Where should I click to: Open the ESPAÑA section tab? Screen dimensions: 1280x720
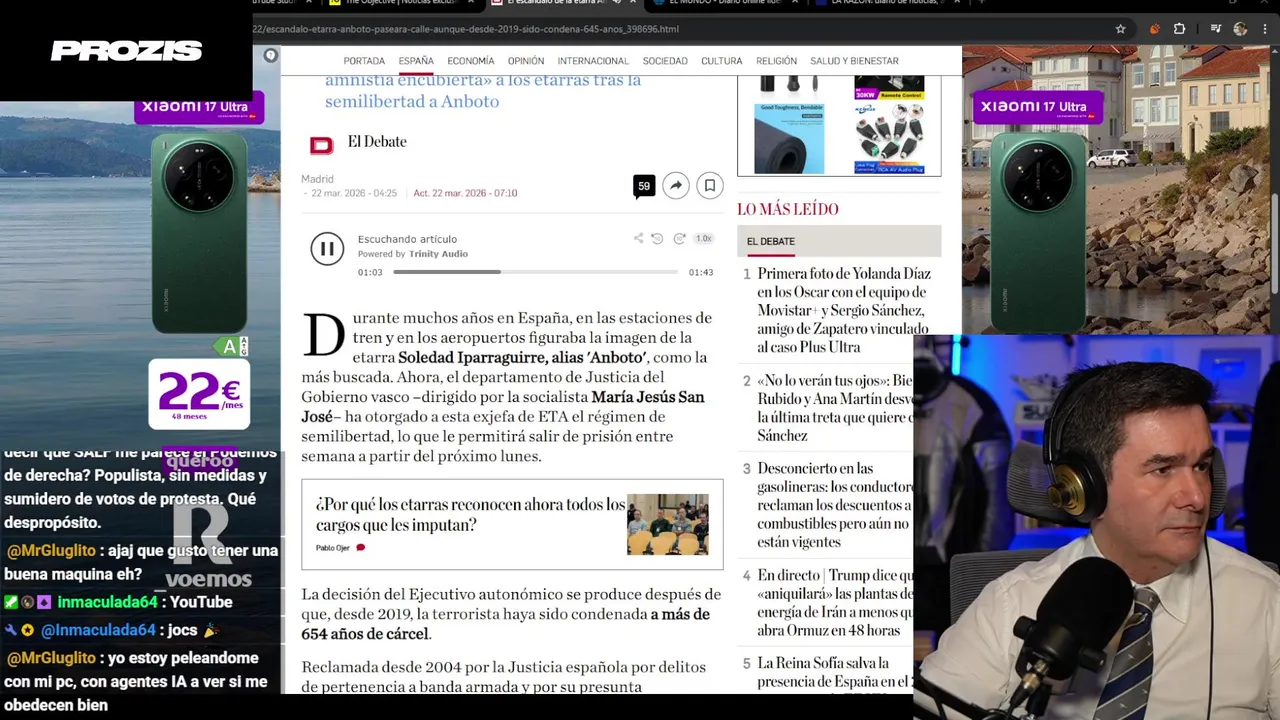coord(416,61)
